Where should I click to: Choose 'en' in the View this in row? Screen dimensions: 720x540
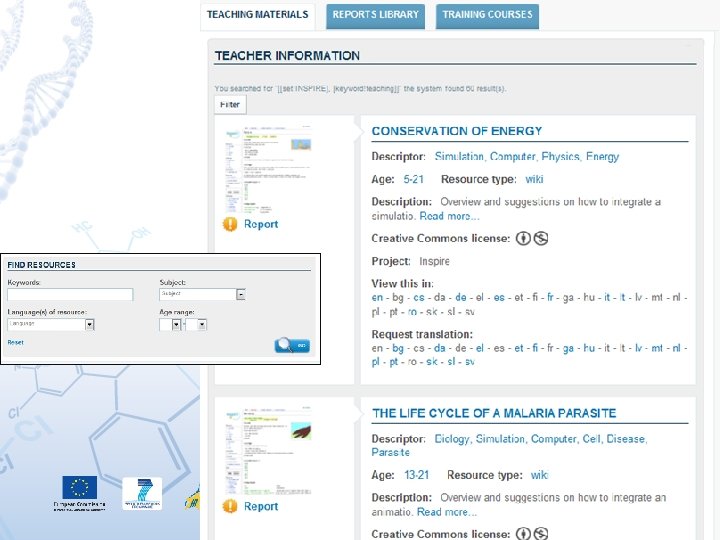click(377, 298)
